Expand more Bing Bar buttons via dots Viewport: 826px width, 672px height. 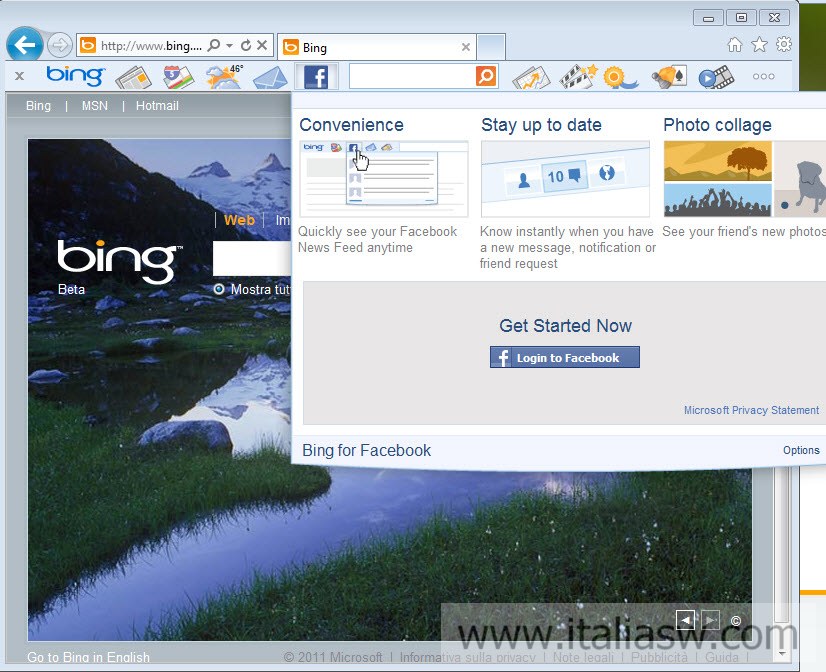[763, 76]
